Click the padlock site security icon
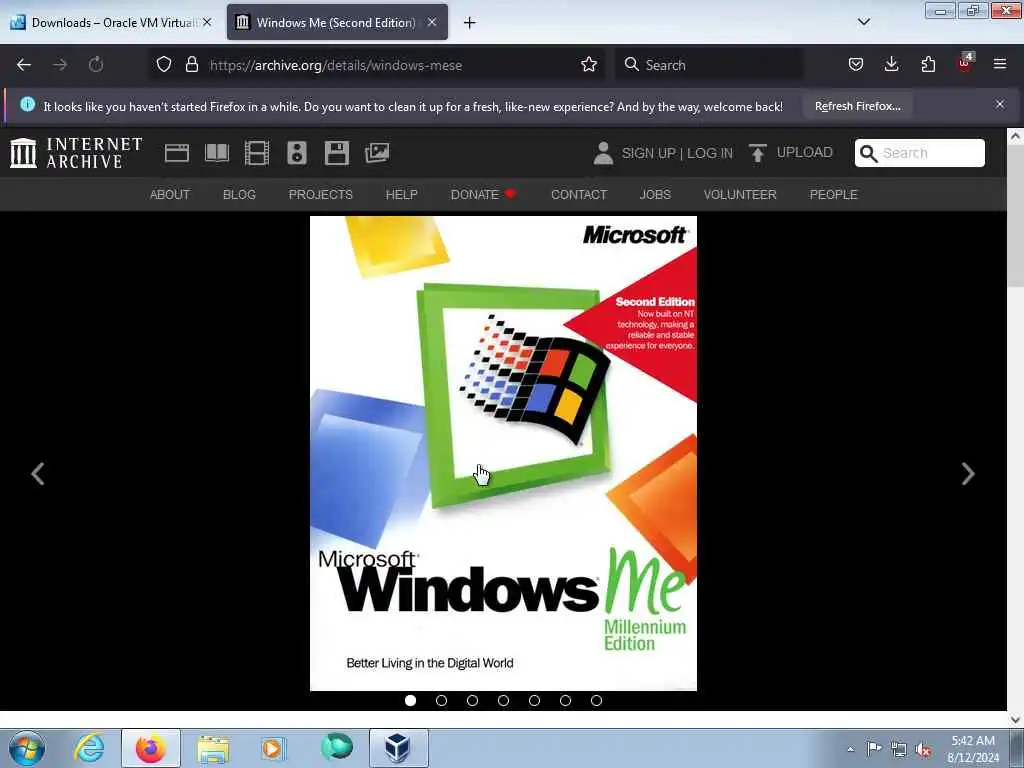 [191, 65]
